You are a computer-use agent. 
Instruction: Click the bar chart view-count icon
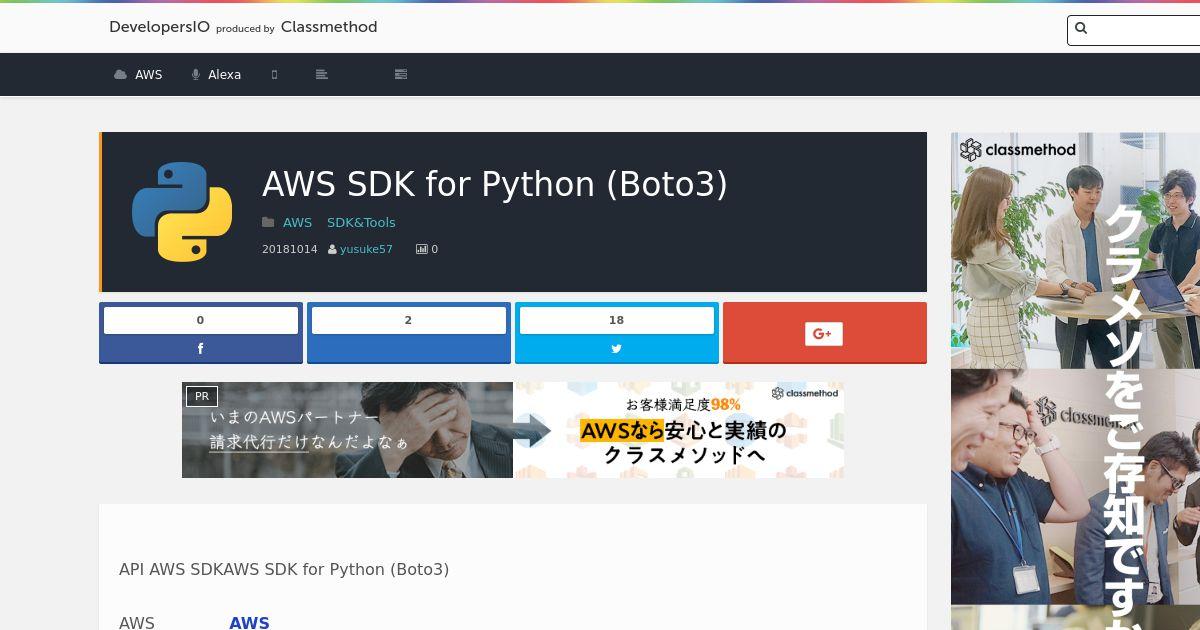(421, 249)
